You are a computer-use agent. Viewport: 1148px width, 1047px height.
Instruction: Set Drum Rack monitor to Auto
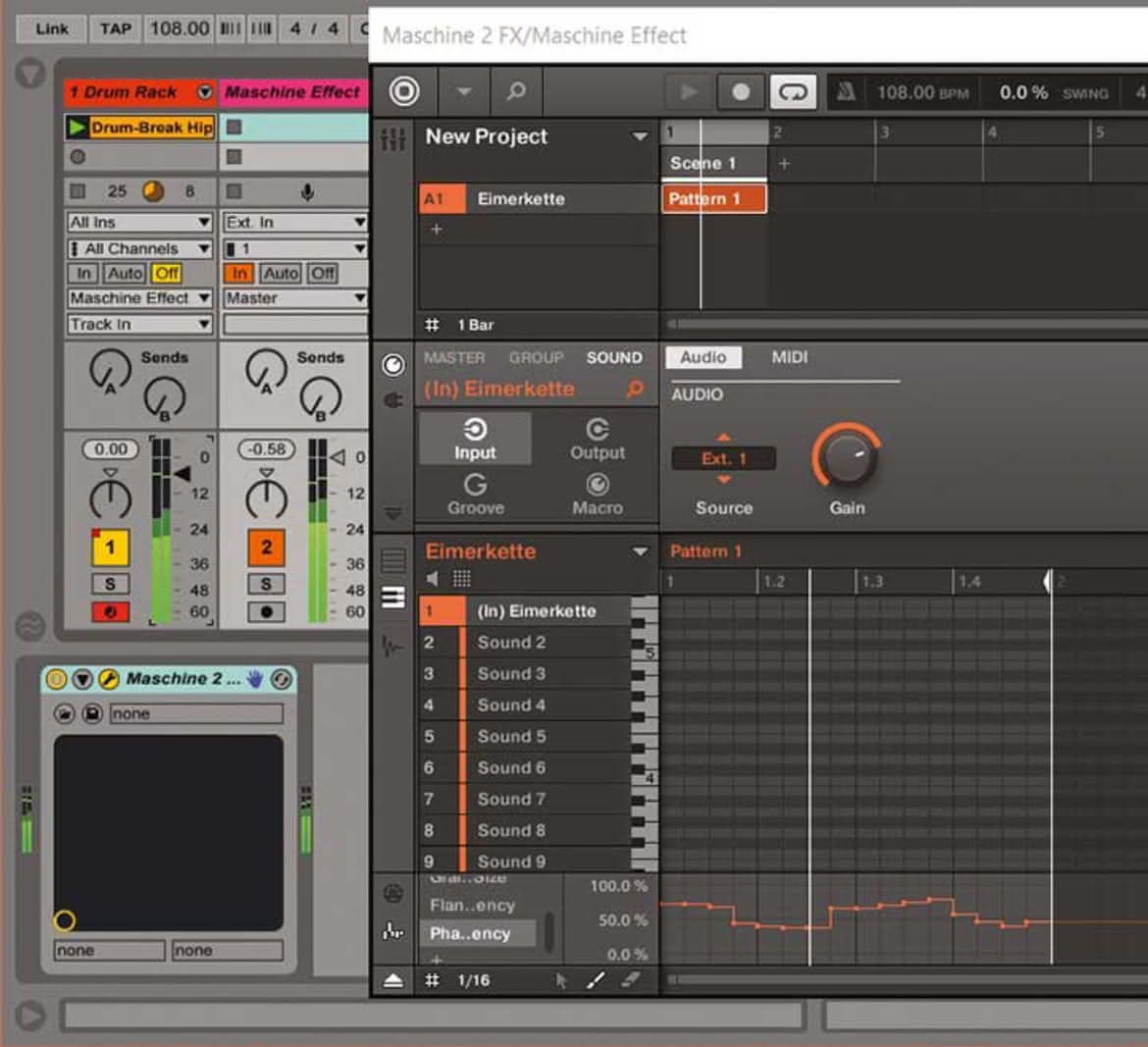click(x=125, y=273)
